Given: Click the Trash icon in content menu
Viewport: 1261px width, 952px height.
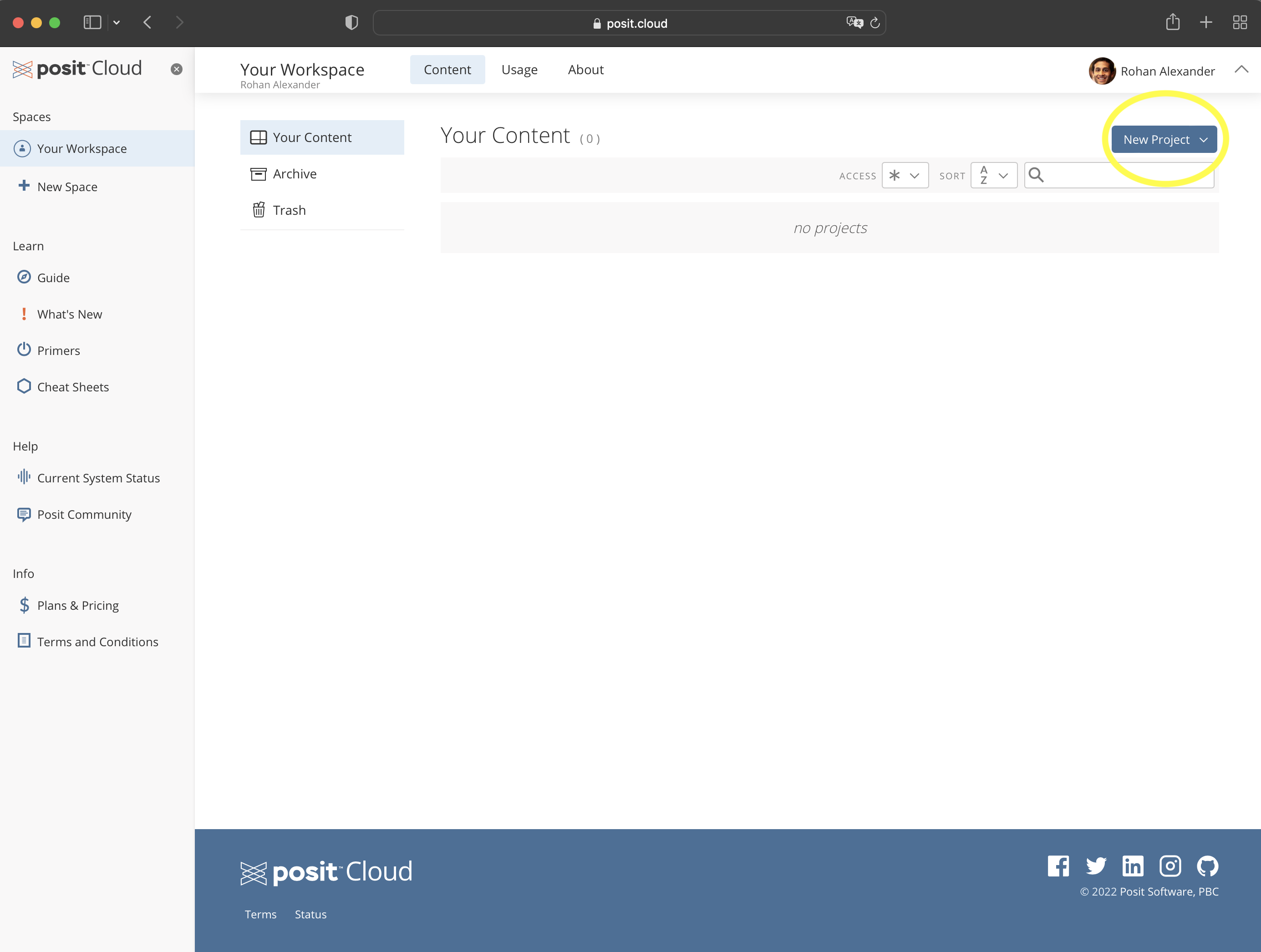Looking at the screenshot, I should [x=258, y=210].
